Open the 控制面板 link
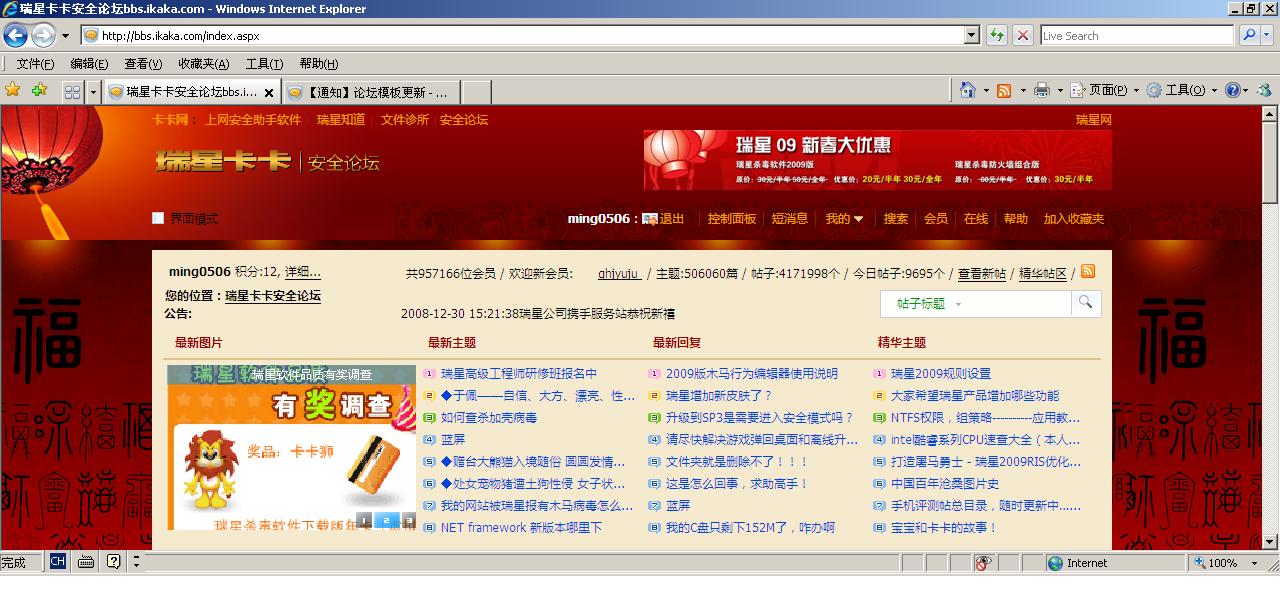This screenshot has height=604, width=1280. (x=732, y=218)
